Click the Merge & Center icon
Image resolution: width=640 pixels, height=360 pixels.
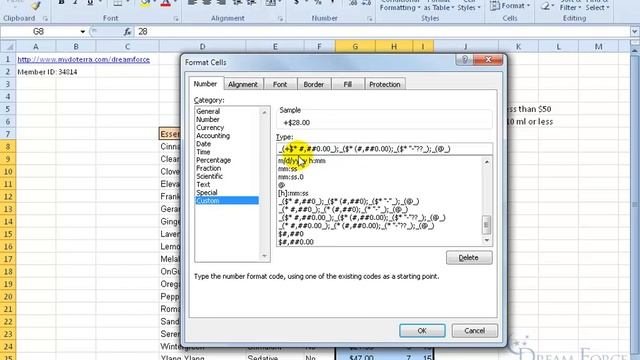tap(270, 3)
